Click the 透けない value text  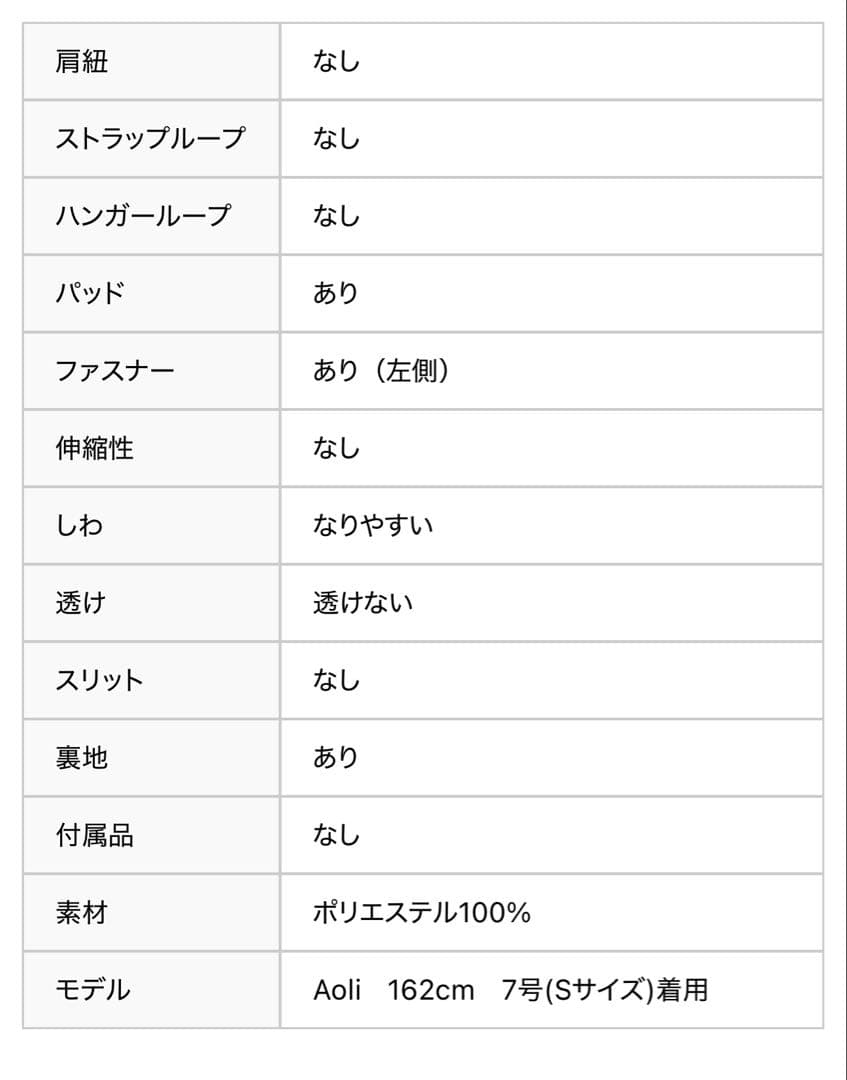tap(363, 603)
